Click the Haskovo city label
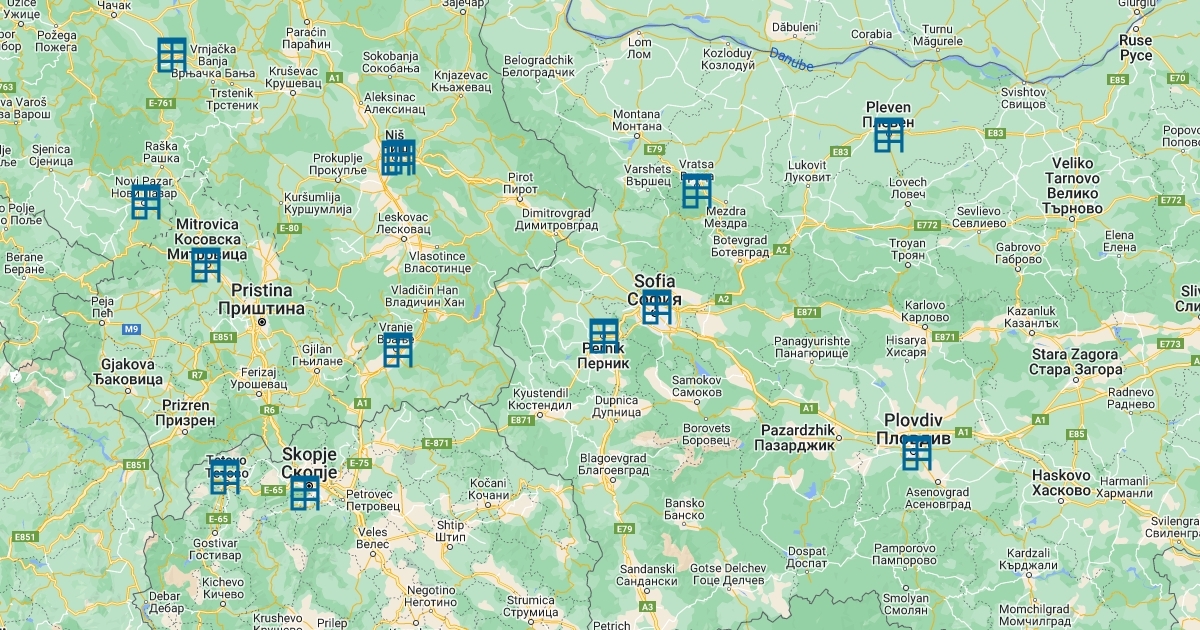The width and height of the screenshot is (1200, 630). point(1060,483)
